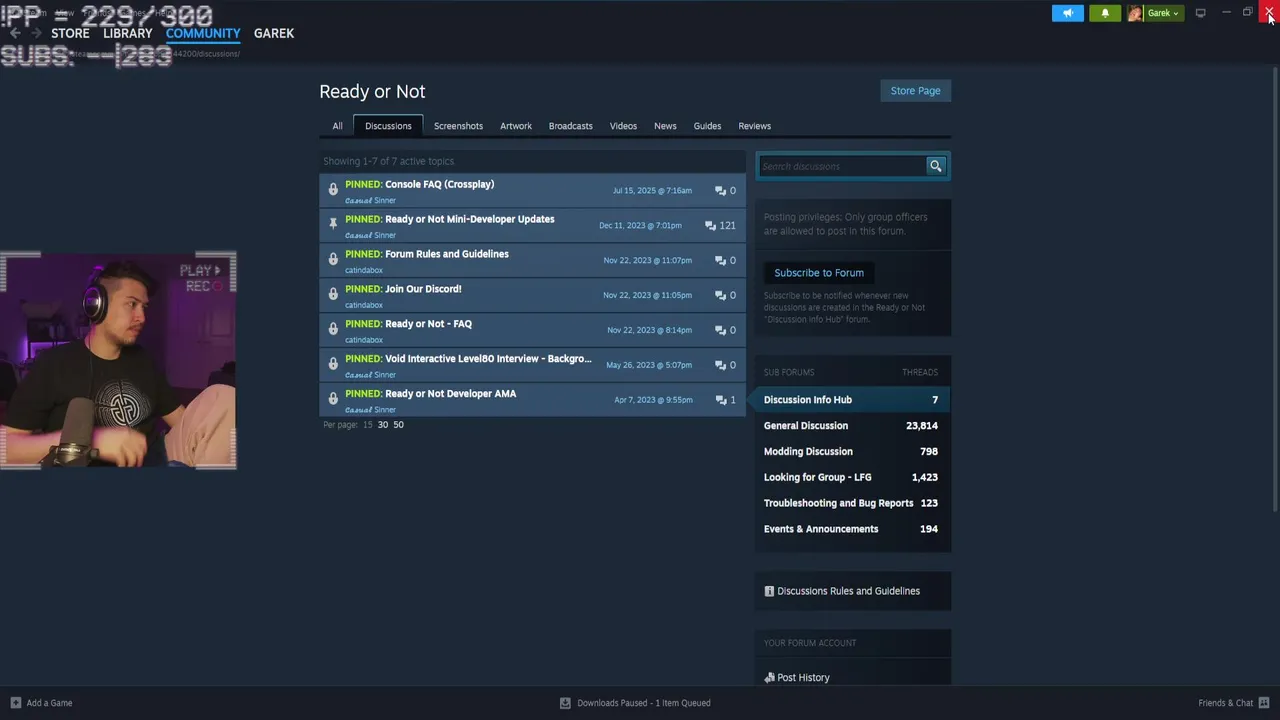
Task: Set per page to 30
Action: (x=382, y=425)
